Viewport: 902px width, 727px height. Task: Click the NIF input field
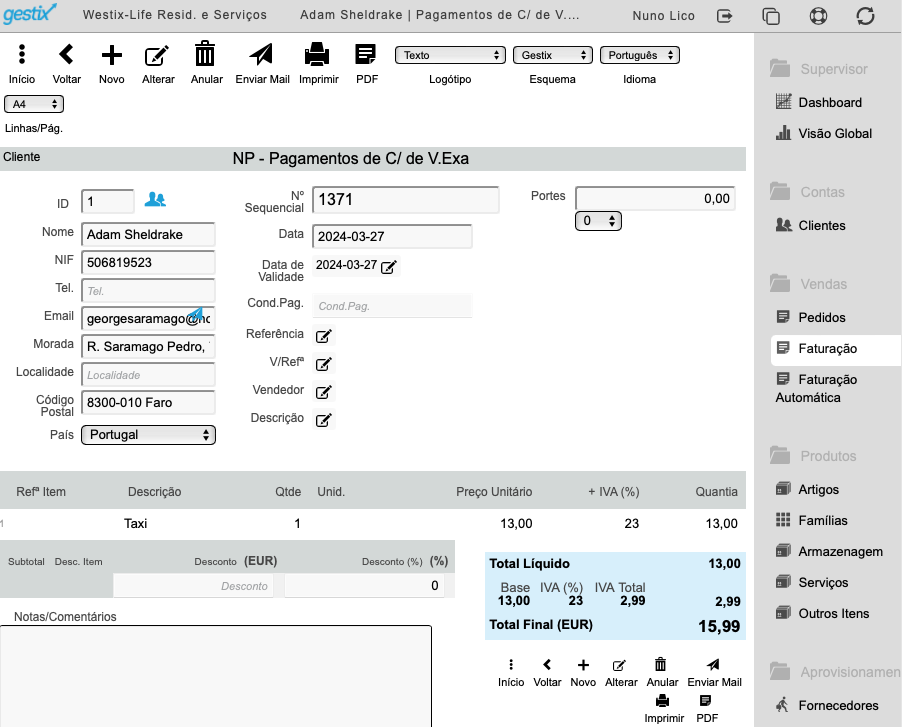[x=148, y=263]
